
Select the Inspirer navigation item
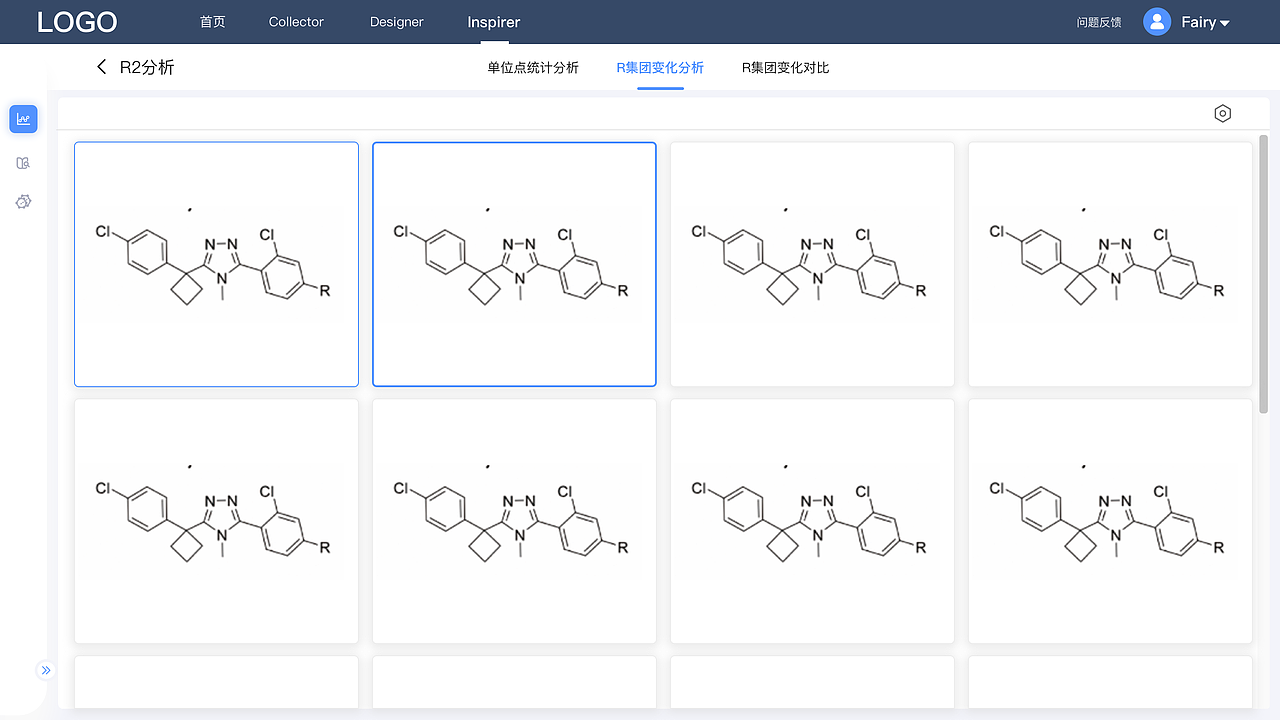click(x=494, y=22)
